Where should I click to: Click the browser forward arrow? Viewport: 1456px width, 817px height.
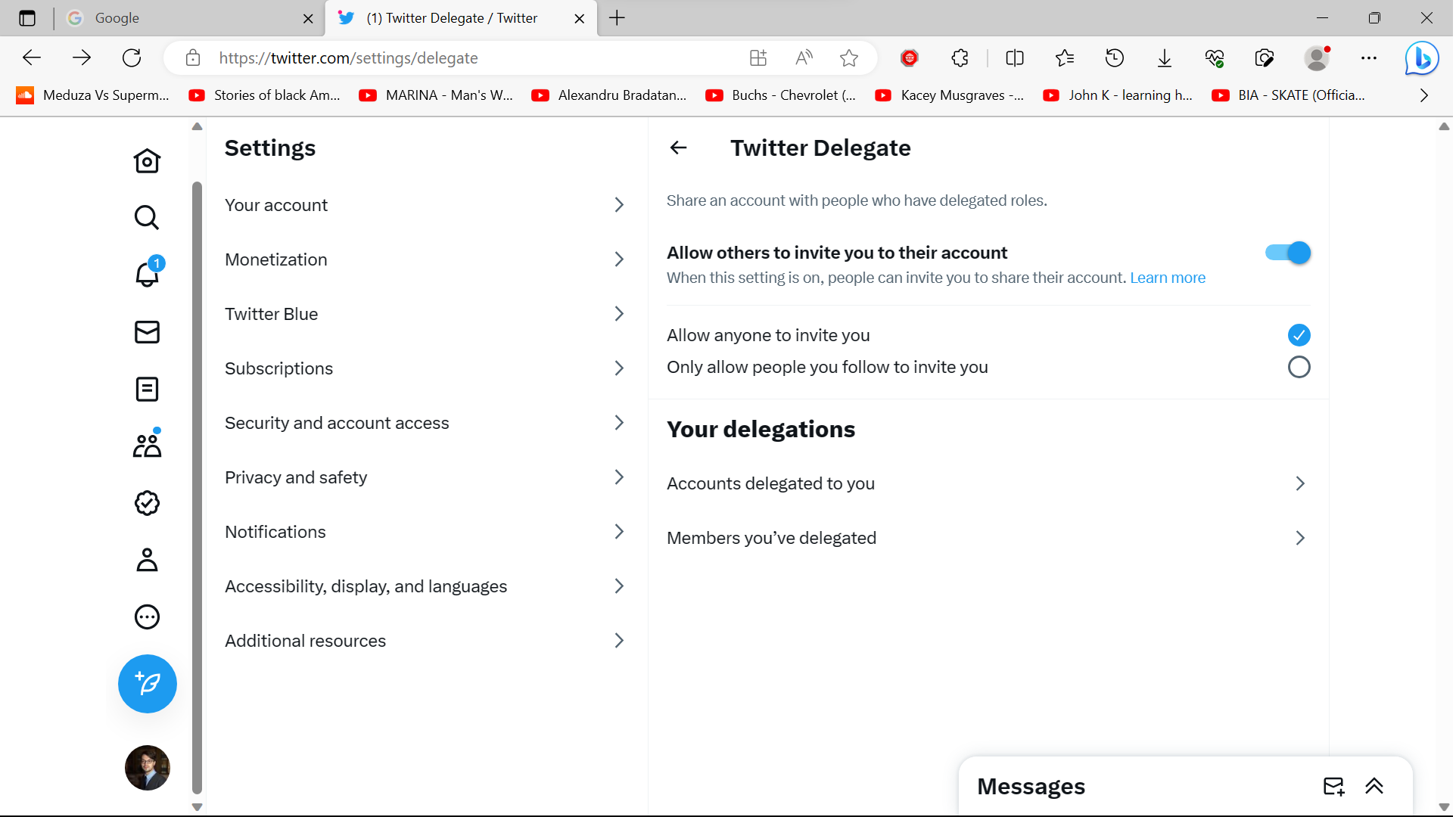coord(82,58)
